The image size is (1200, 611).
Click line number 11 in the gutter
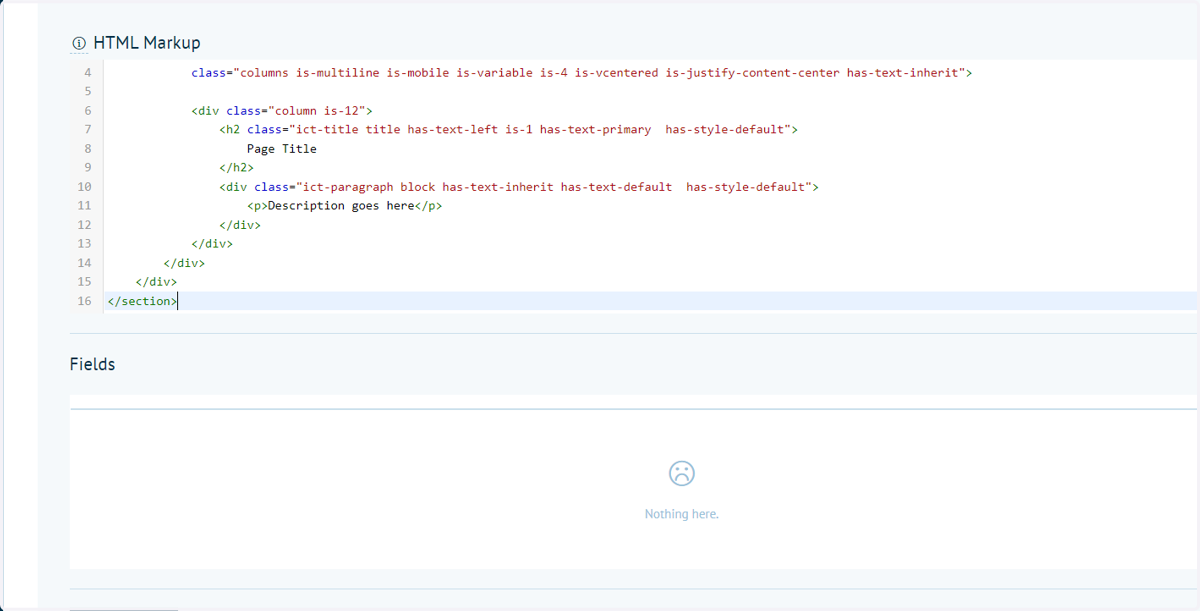[x=84, y=206]
